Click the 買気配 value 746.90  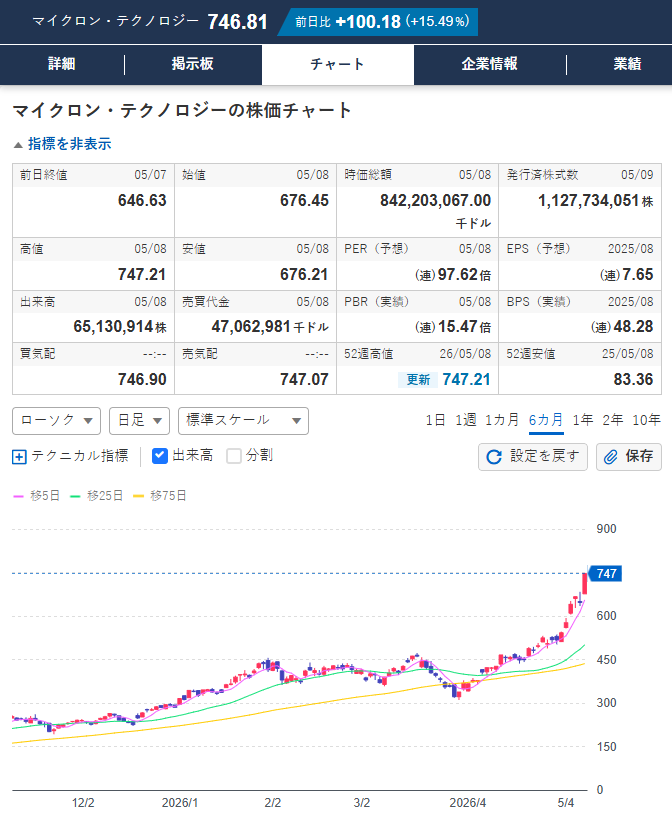(142, 379)
